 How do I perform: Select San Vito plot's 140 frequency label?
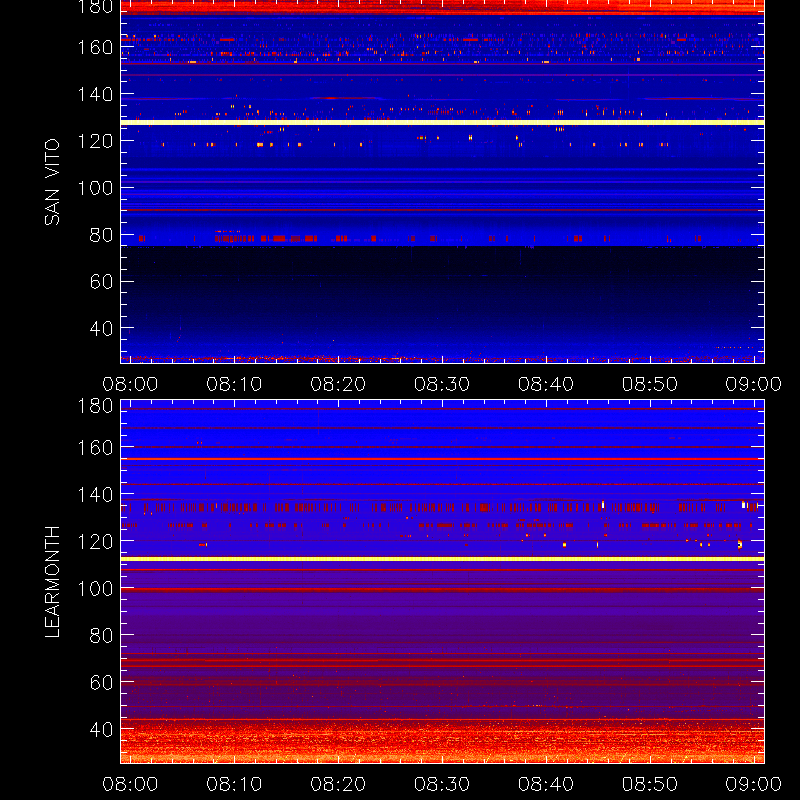[x=95, y=94]
